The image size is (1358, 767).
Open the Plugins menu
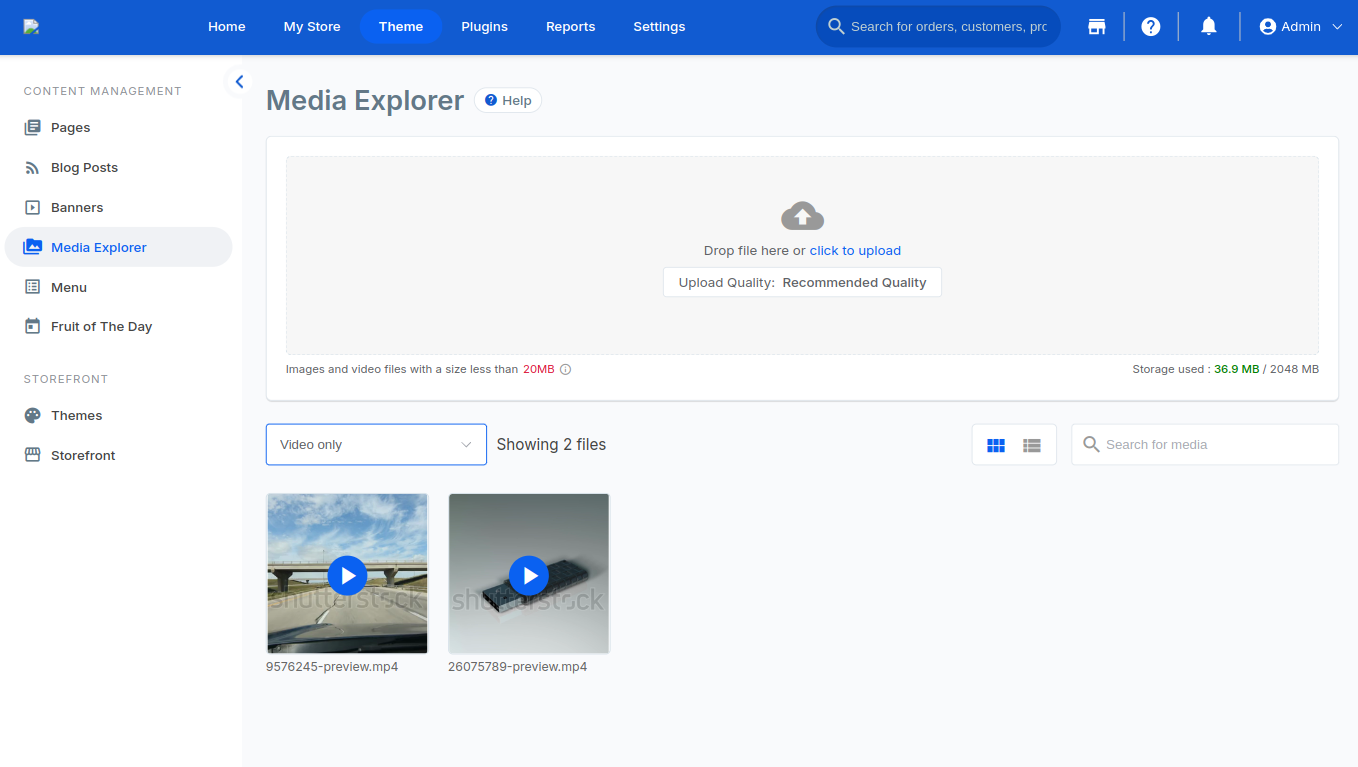485,27
